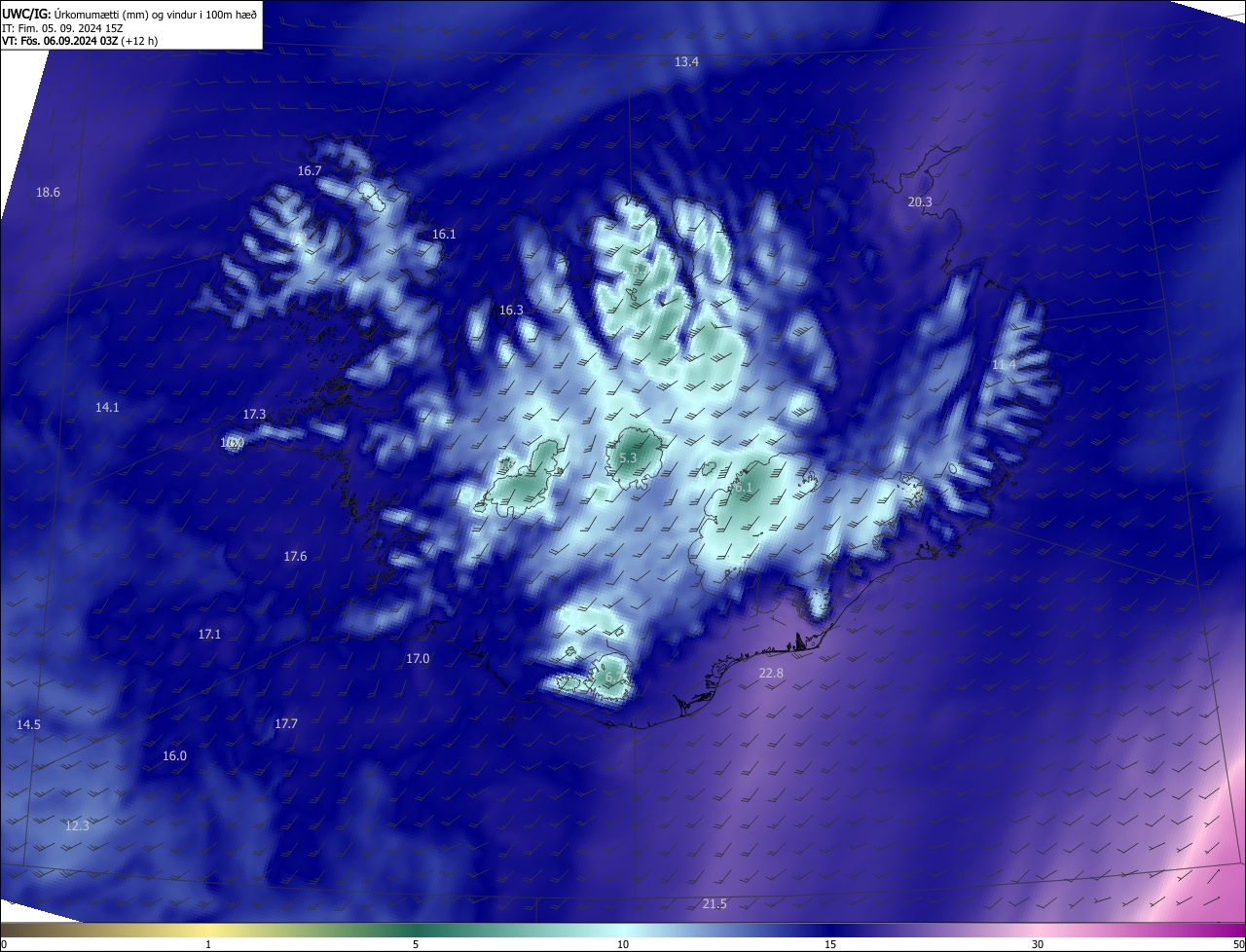Click the colour scale tick label 0
The image size is (1246, 952).
click(x=4, y=944)
